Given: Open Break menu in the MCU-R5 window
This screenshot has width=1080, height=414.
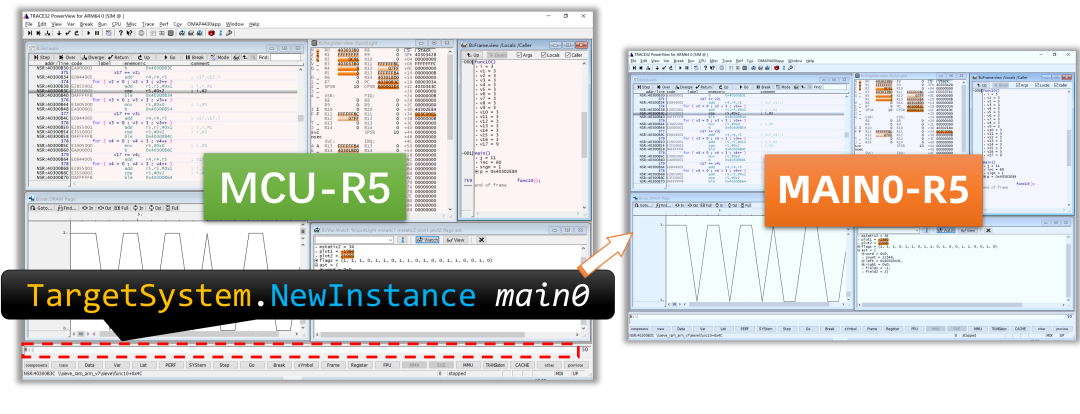Looking at the screenshot, I should (86, 24).
